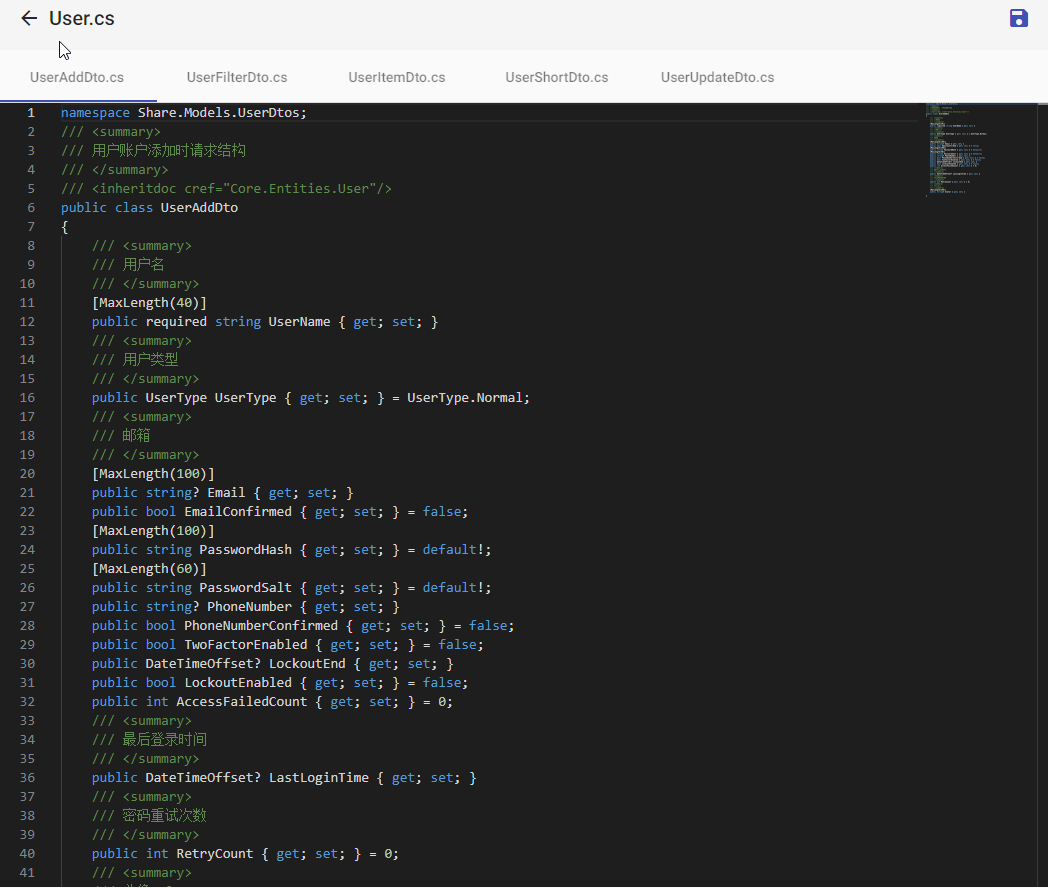Viewport: 1048px width, 888px height.
Task: Click the save disk icon
Action: click(1018, 18)
